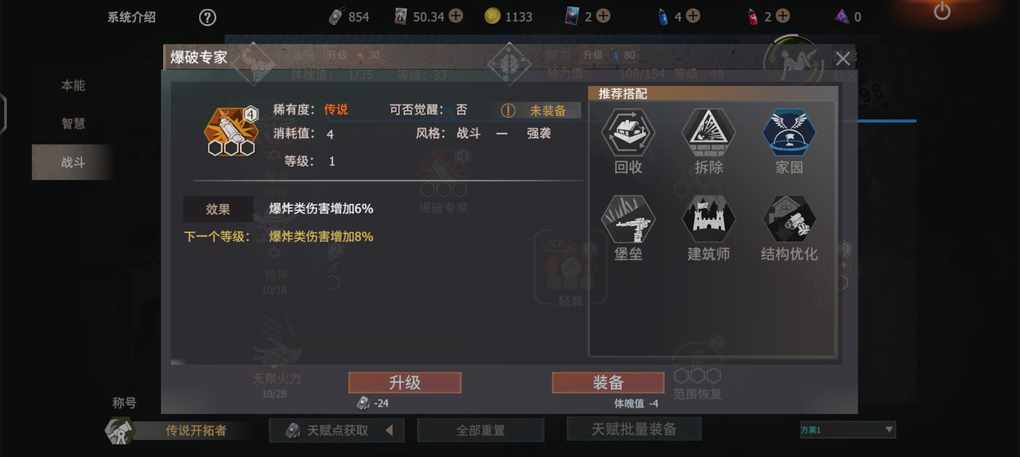The height and width of the screenshot is (457, 1020).
Task: Switch to the 本能 tab
Action: 73,86
